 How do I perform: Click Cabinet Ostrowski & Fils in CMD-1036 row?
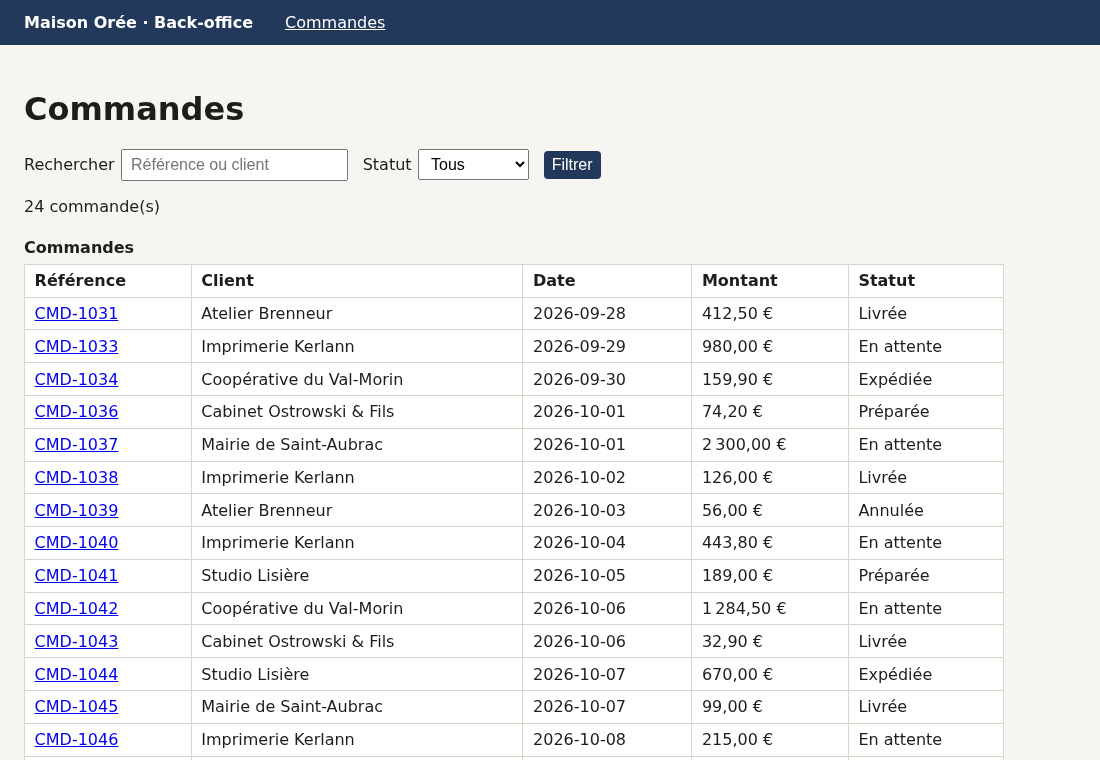click(x=297, y=412)
